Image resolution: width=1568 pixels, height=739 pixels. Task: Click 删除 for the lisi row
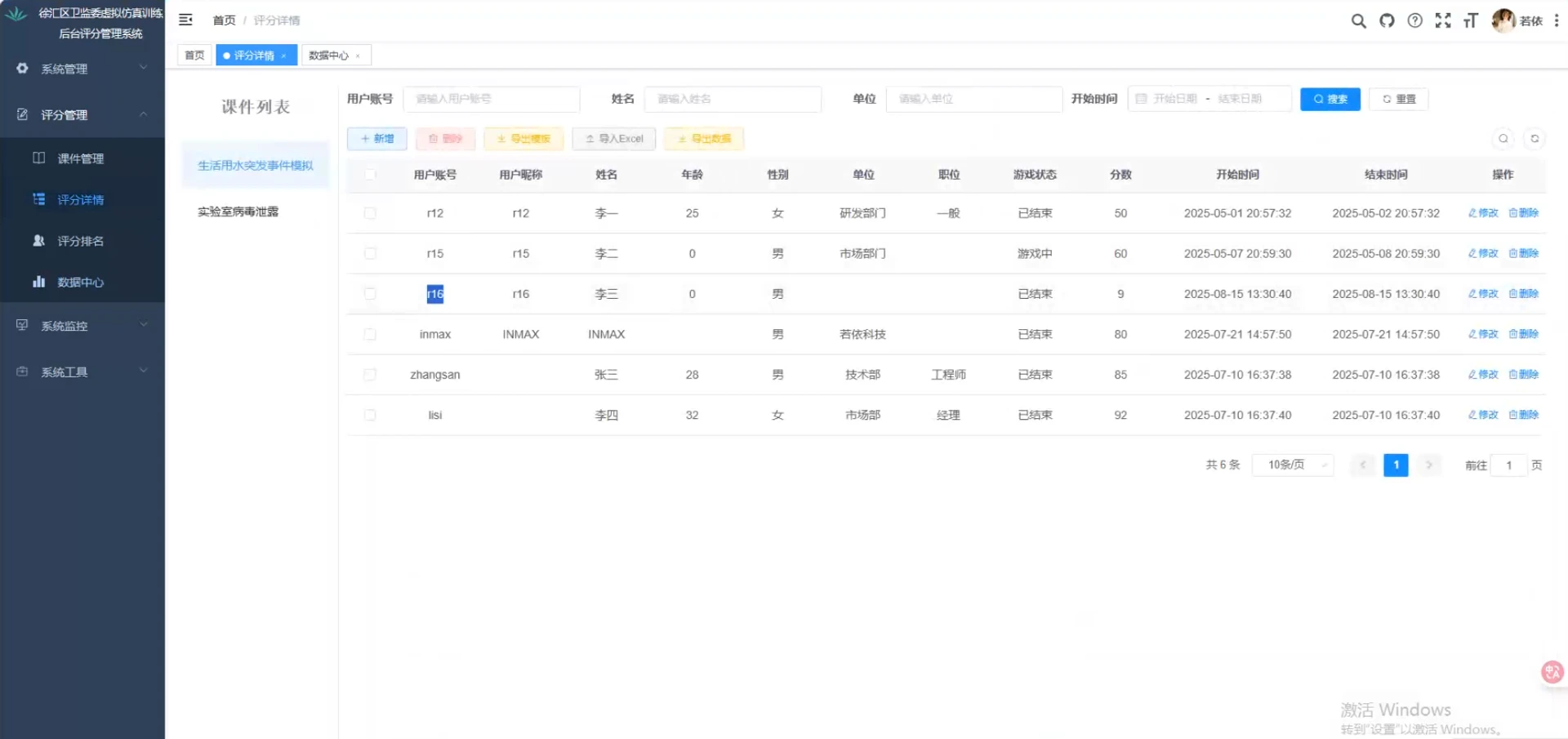tap(1523, 415)
